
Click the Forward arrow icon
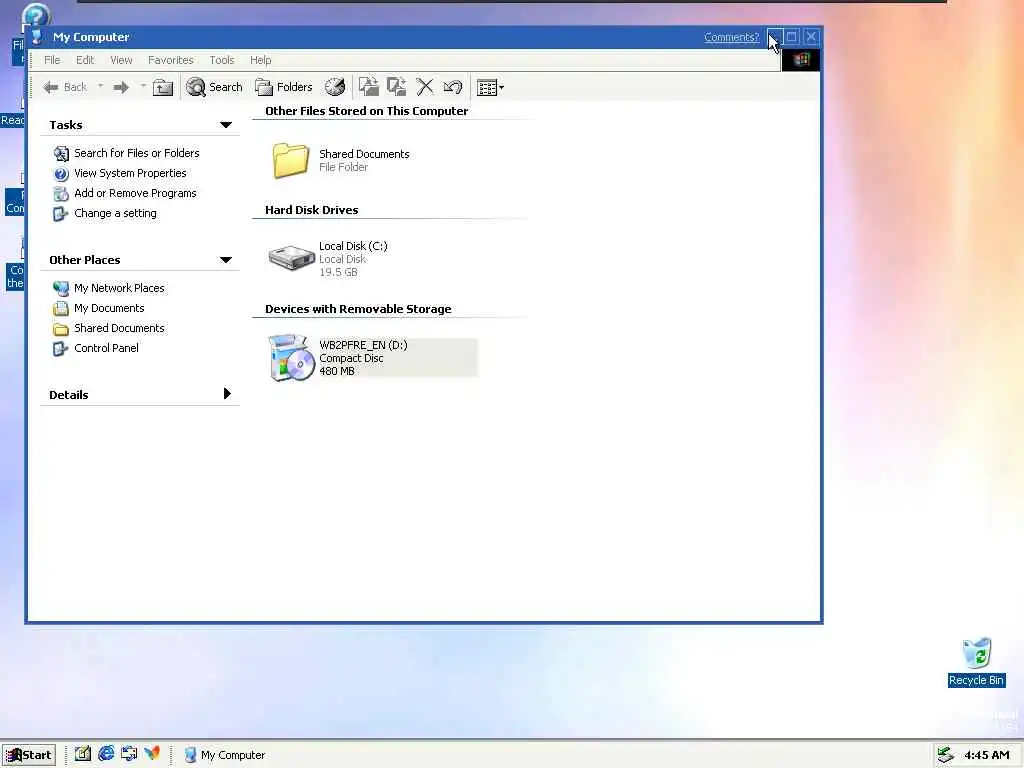point(121,87)
